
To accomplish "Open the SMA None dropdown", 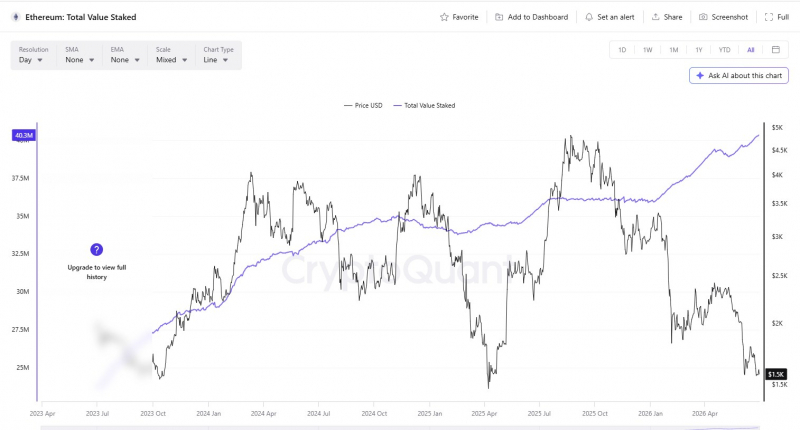I will click(80, 55).
